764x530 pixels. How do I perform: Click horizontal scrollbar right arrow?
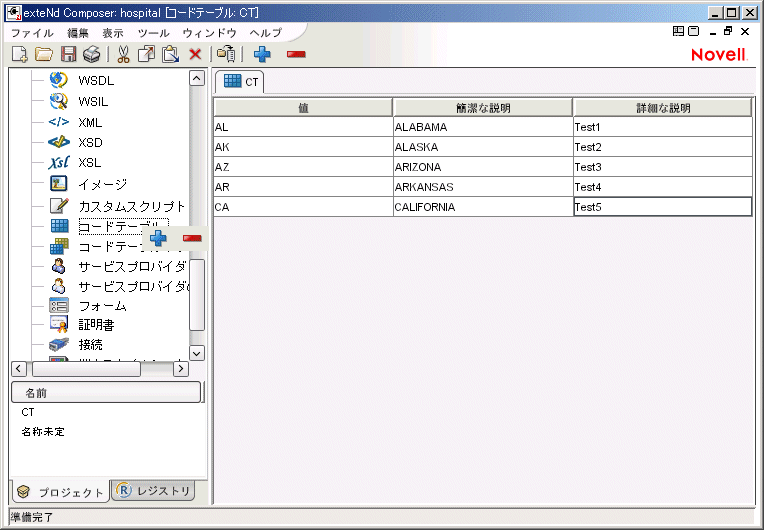pos(181,369)
